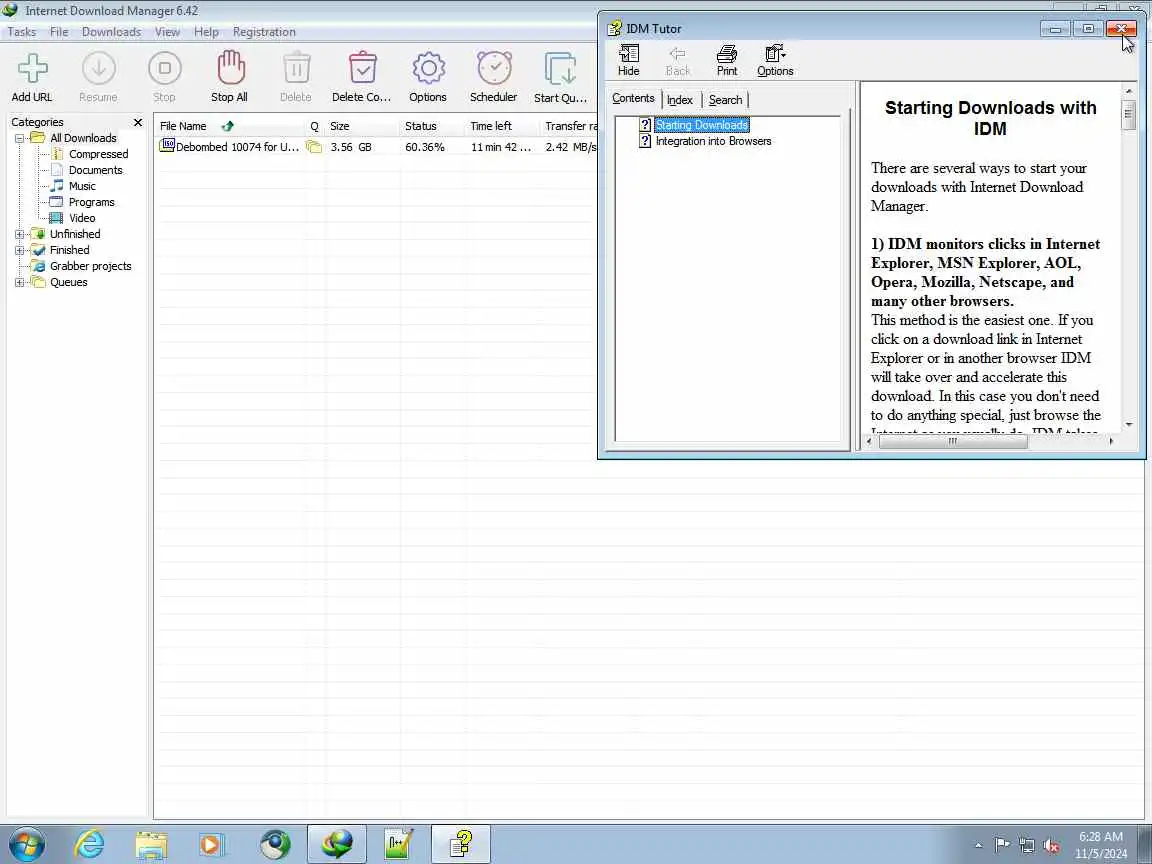Sort the list by Status column
This screenshot has width=1152, height=864.
pyautogui.click(x=433, y=126)
